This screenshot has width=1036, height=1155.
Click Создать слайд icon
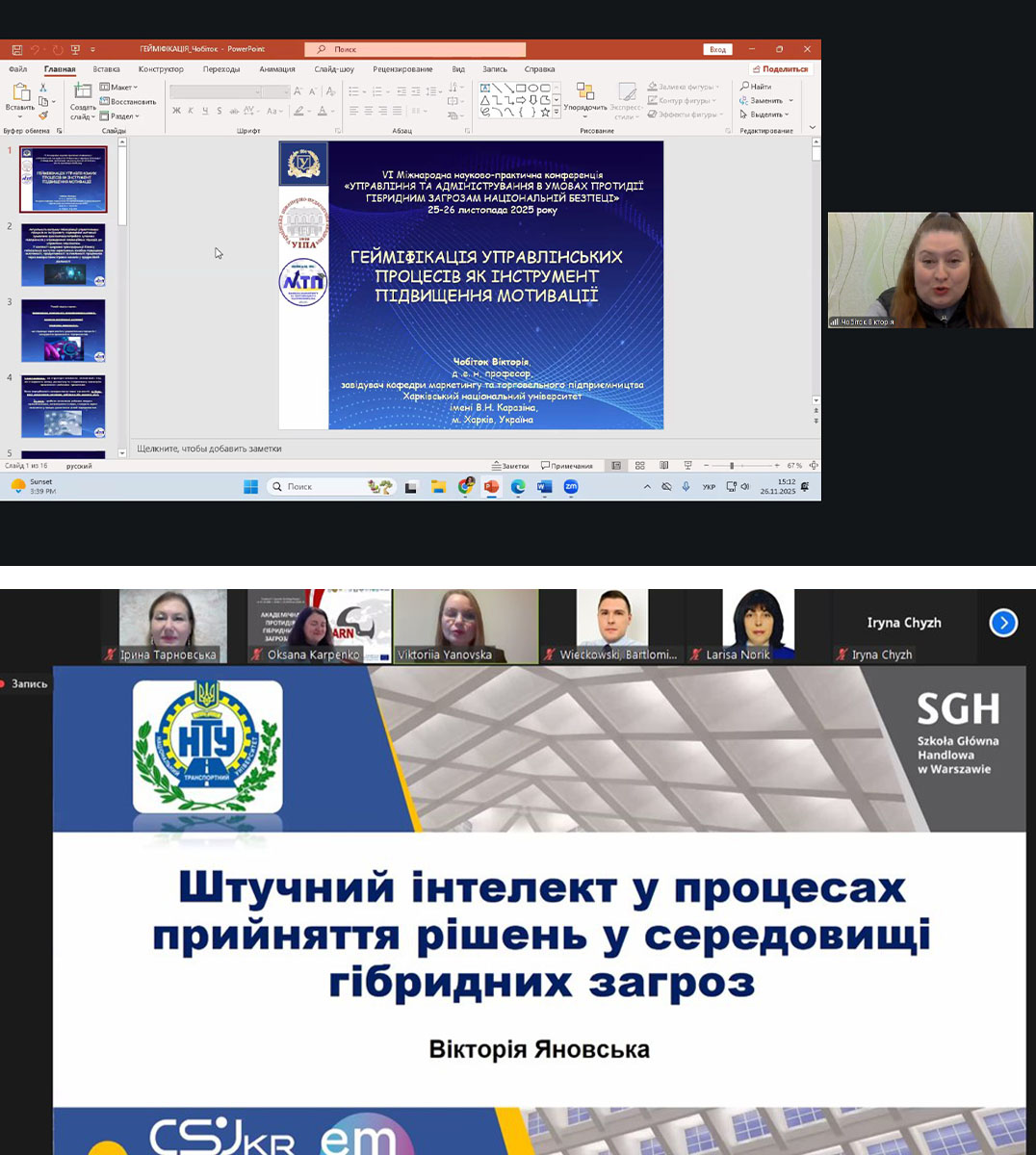[83, 91]
